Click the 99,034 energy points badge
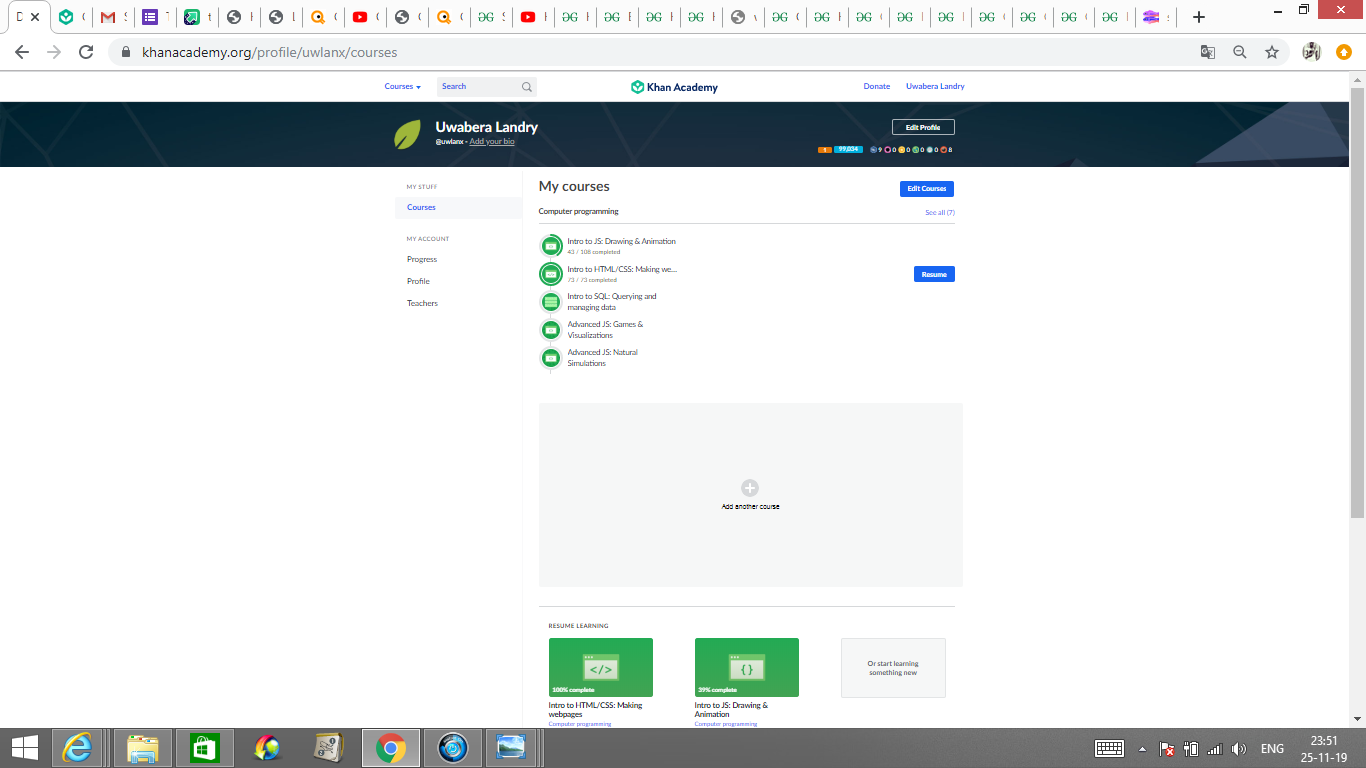1366x768 pixels. click(x=848, y=149)
